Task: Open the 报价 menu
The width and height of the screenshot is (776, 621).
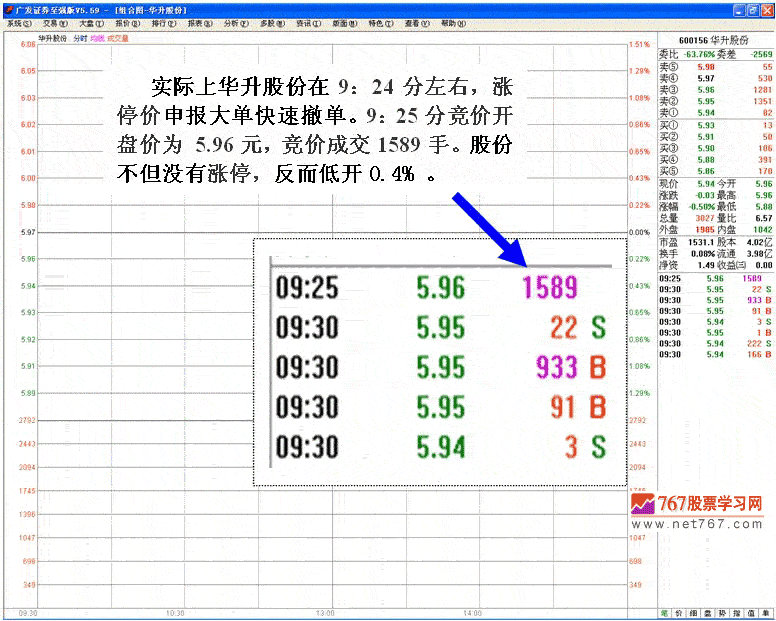Action: 125,22
